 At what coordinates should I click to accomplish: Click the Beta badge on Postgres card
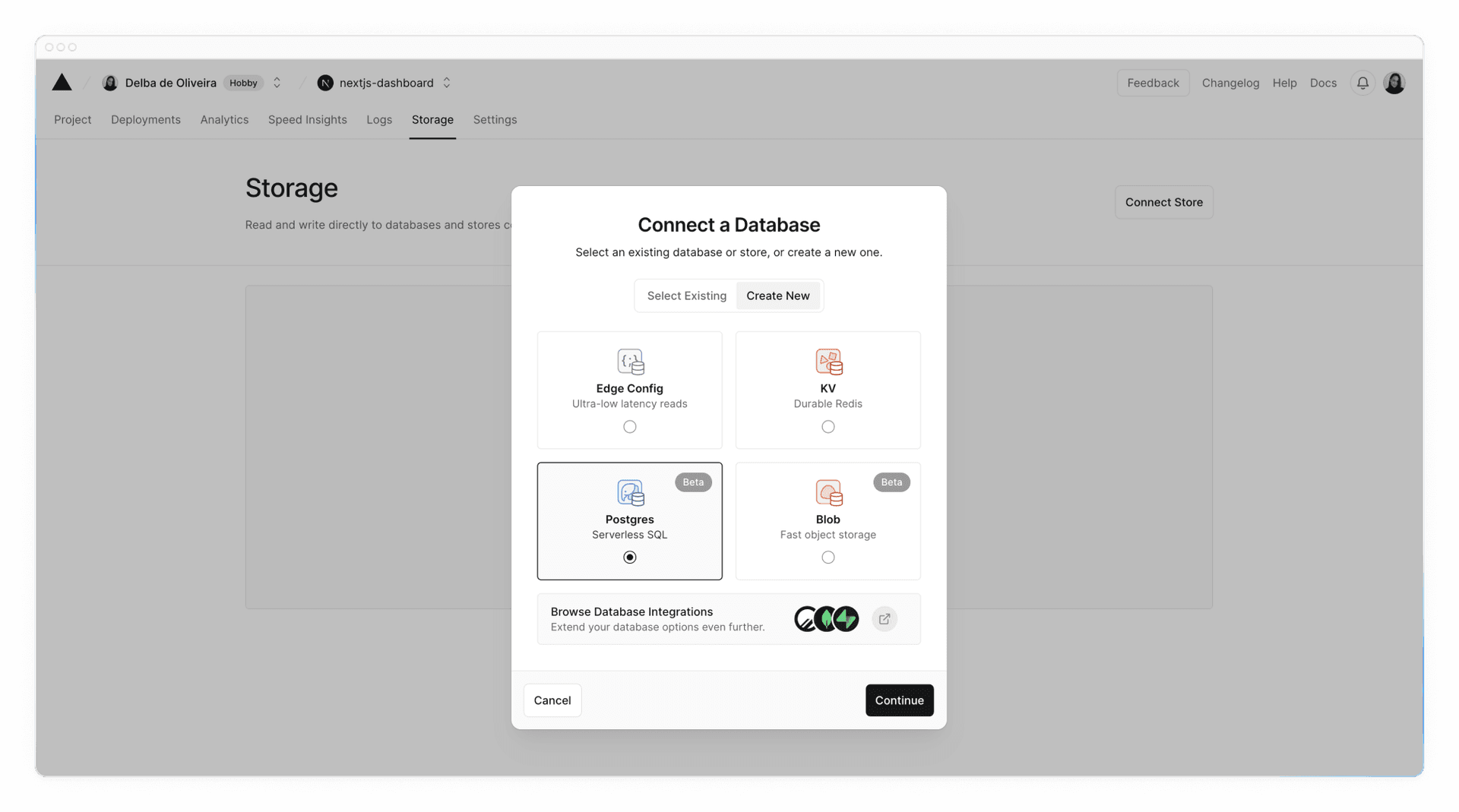coord(693,482)
